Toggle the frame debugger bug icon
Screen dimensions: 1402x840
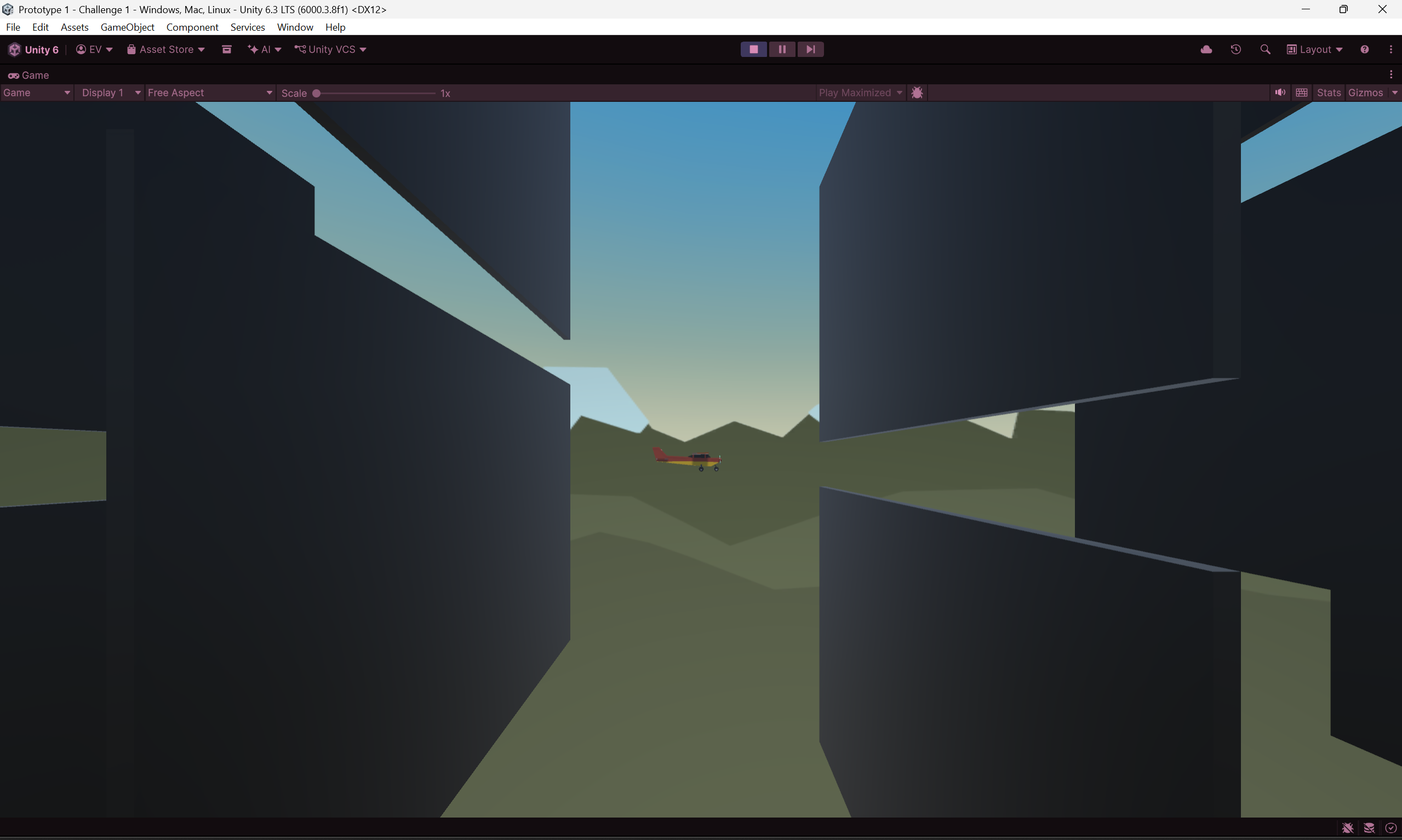pyautogui.click(x=917, y=93)
